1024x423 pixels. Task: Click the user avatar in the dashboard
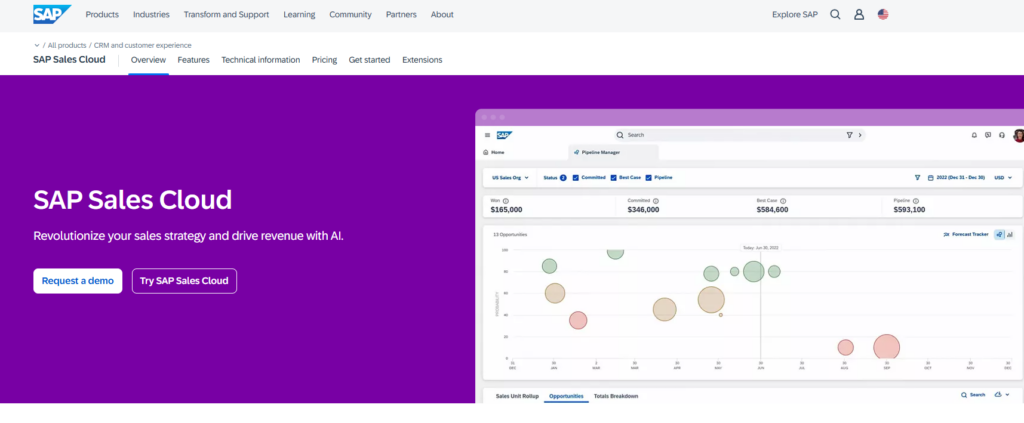1018,136
